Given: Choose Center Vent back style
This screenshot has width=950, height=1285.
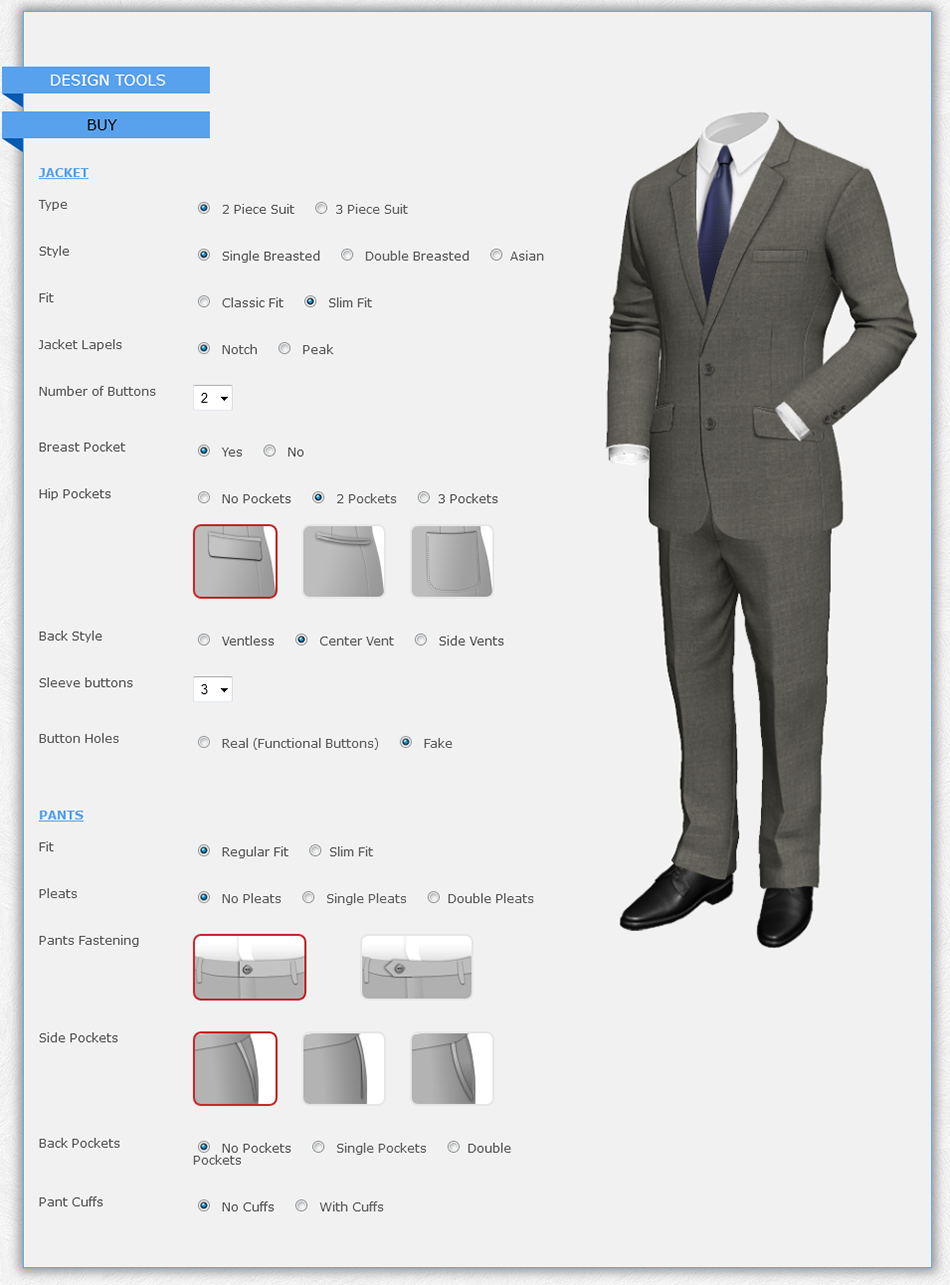Looking at the screenshot, I should 301,640.
